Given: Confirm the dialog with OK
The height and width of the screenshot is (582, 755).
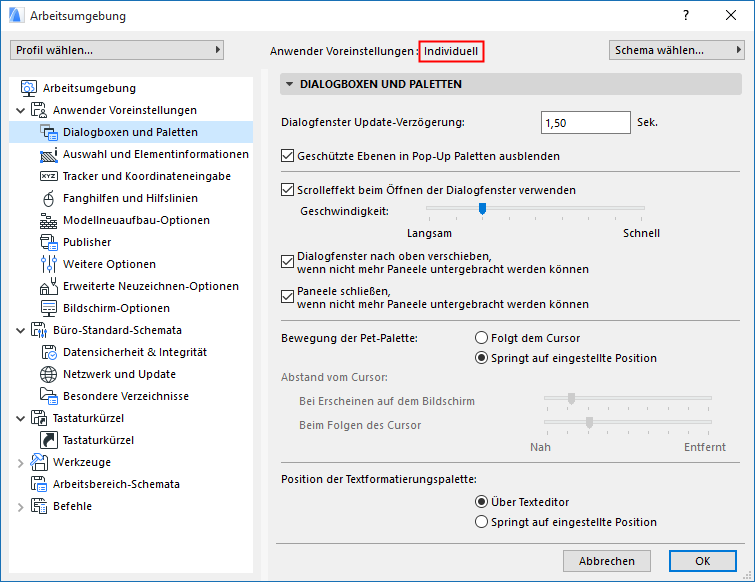Looking at the screenshot, I should [x=702, y=560].
